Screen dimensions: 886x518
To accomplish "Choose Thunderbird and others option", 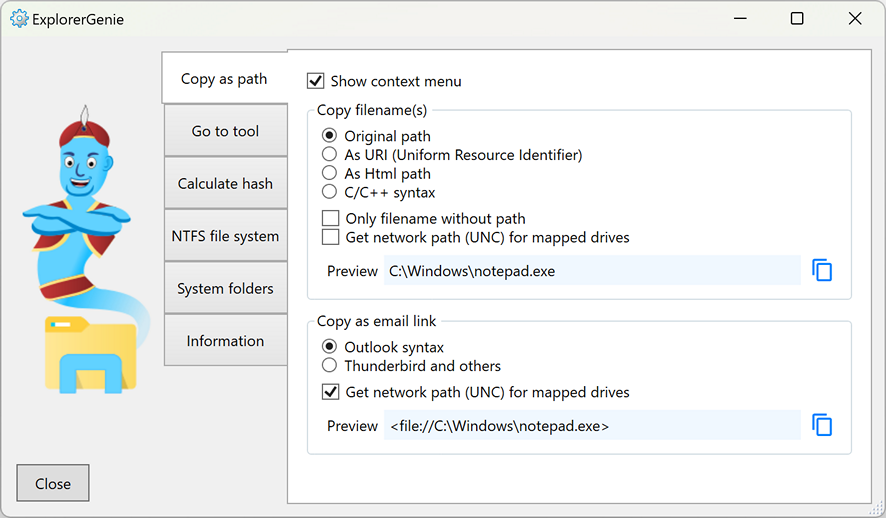I will pos(329,365).
